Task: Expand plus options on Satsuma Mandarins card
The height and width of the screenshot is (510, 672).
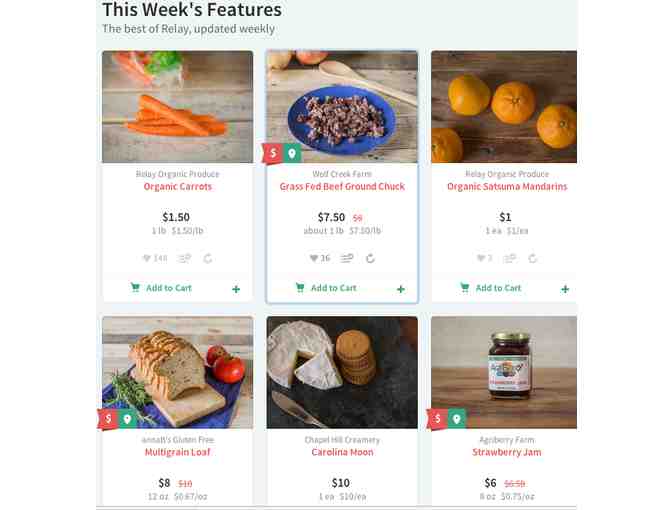Action: tap(565, 289)
